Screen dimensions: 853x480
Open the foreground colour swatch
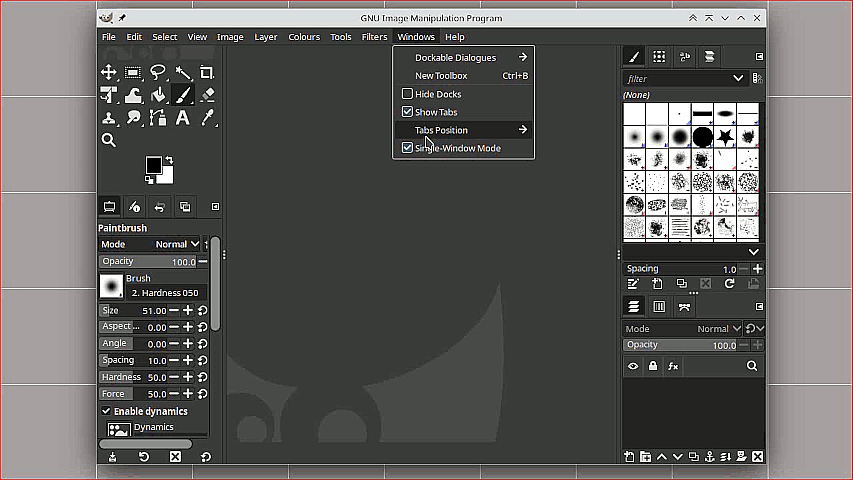coord(153,164)
